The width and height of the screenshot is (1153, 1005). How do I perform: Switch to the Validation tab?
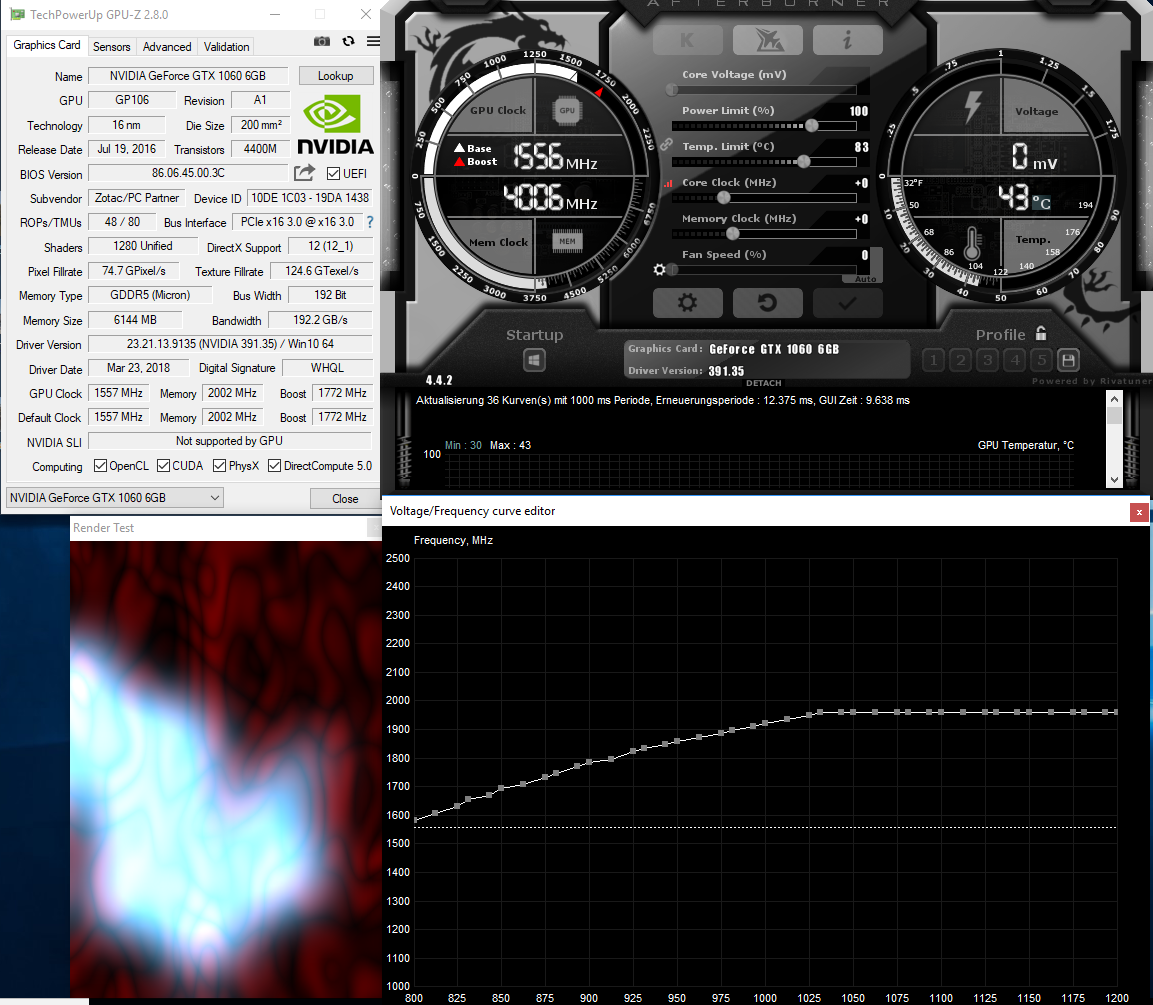226,46
